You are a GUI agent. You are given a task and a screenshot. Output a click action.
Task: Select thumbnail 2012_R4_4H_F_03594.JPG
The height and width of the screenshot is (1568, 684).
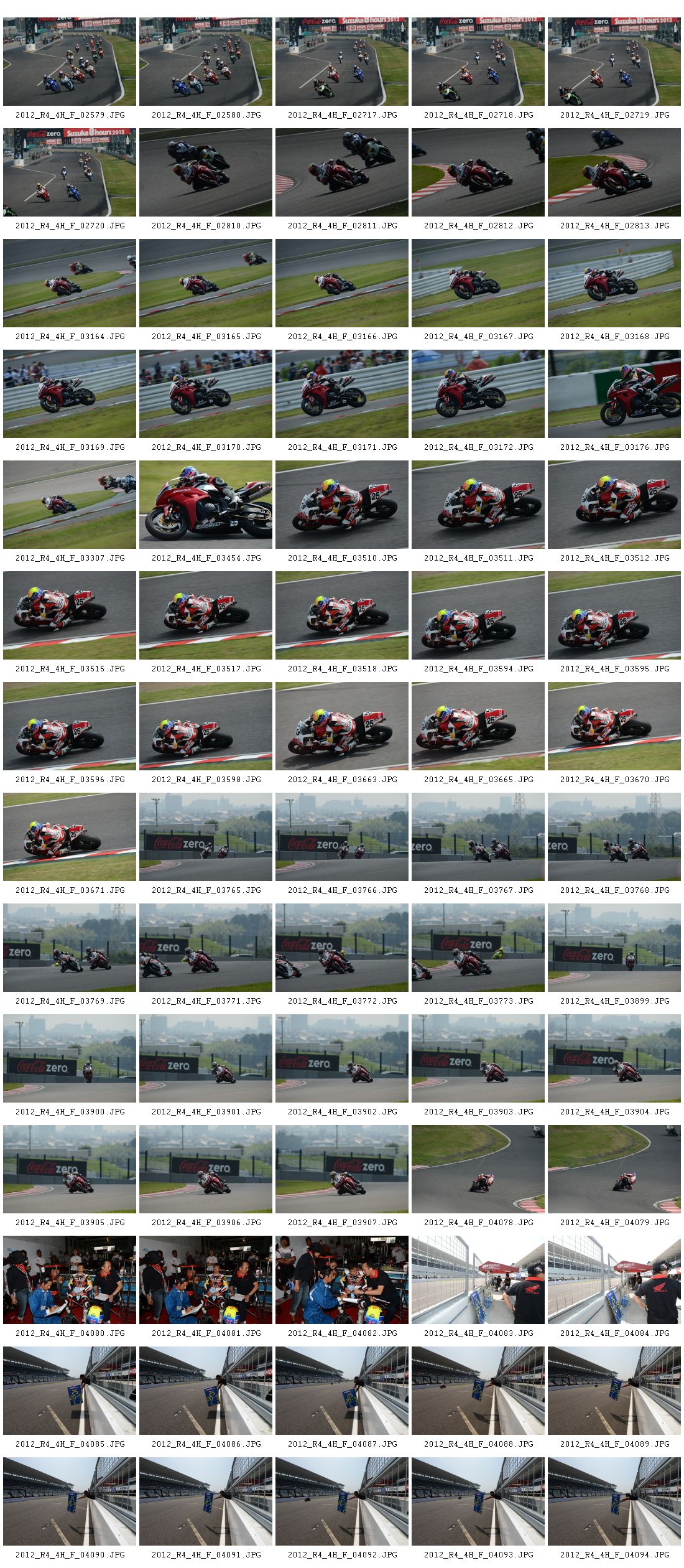point(478,615)
